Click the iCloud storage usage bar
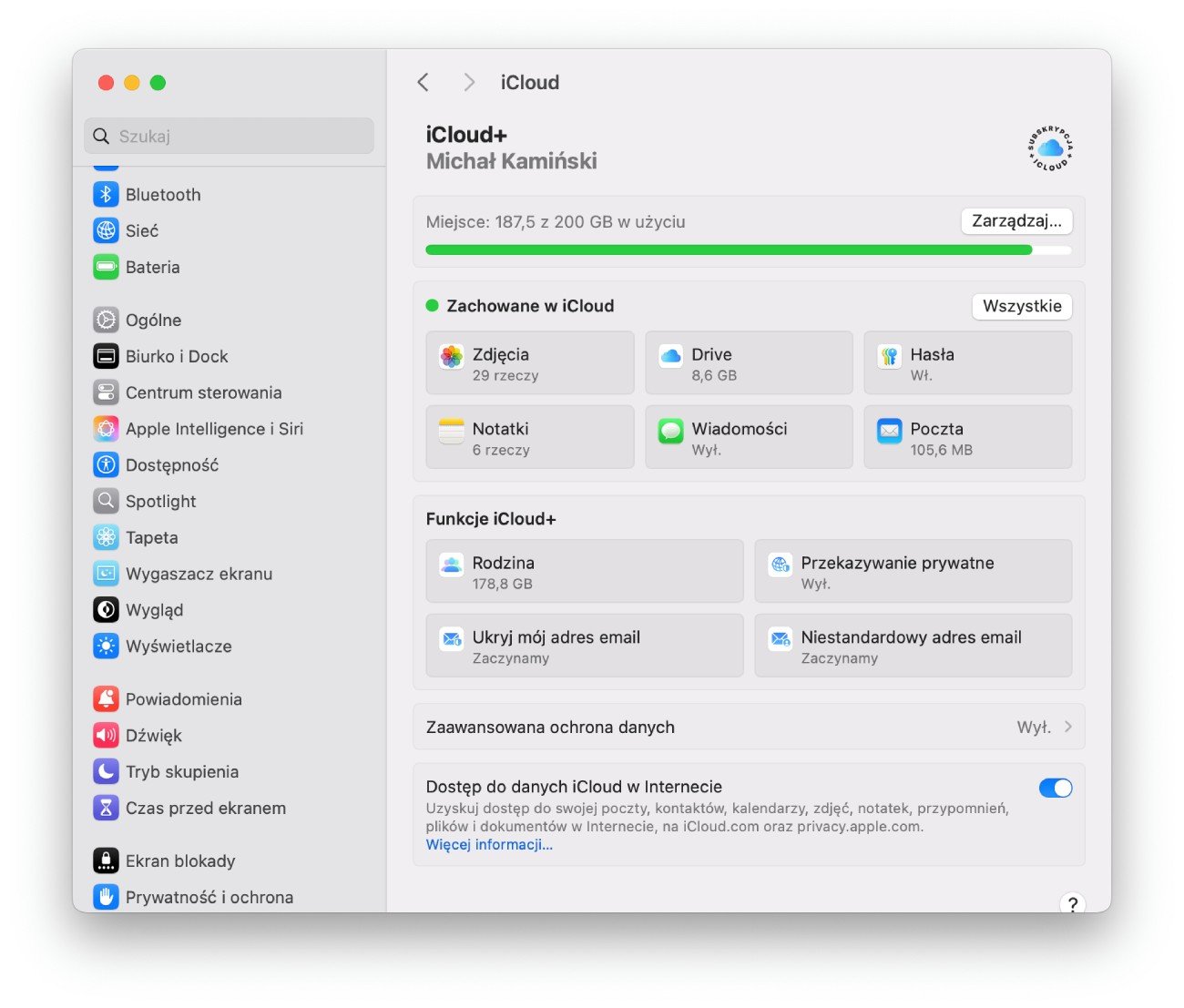The image size is (1184, 1008). (749, 249)
